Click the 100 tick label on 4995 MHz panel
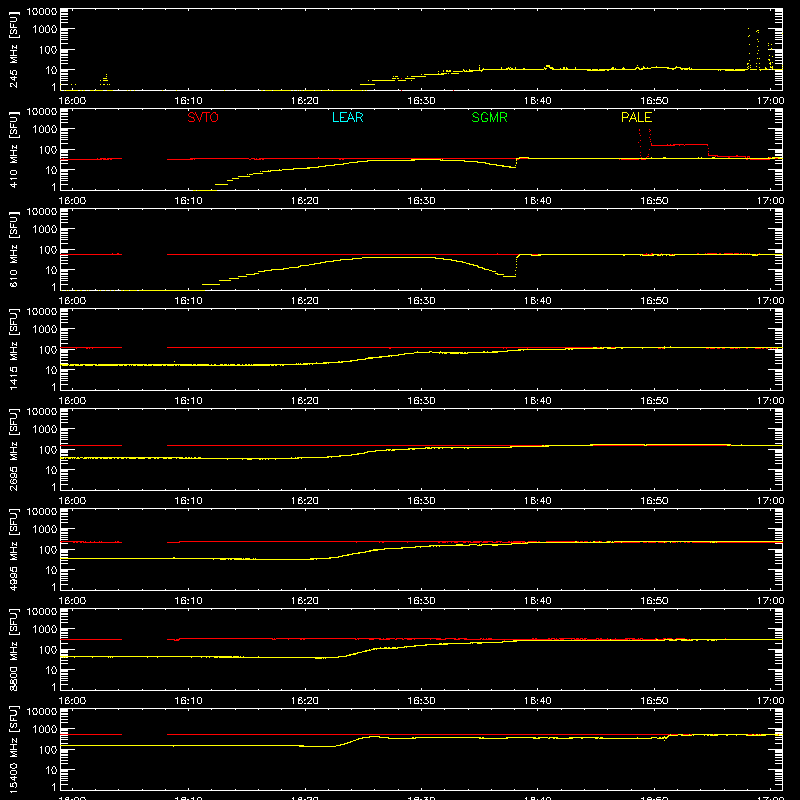The width and height of the screenshot is (800, 800). pos(48,550)
